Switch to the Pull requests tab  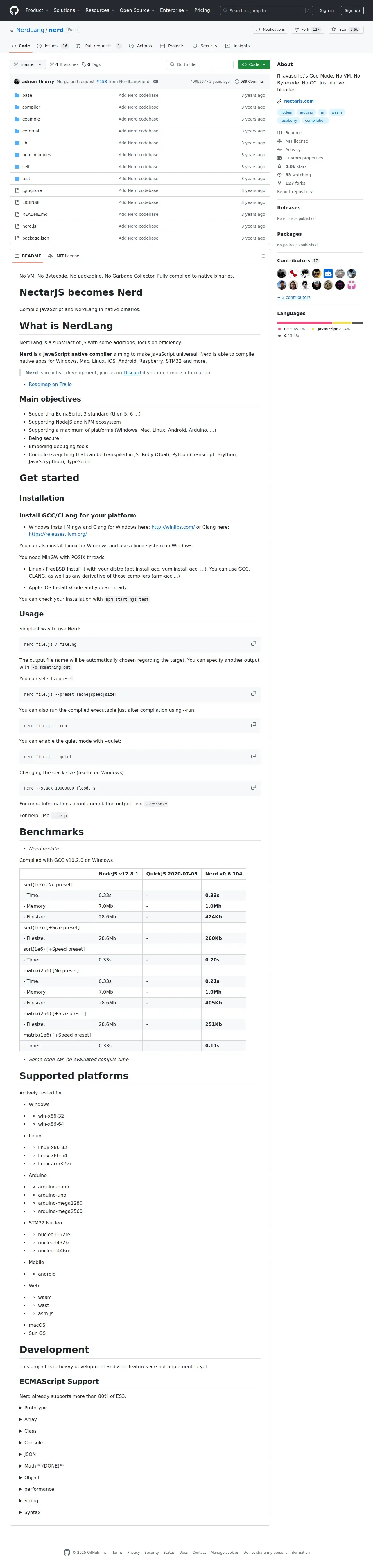[98, 46]
